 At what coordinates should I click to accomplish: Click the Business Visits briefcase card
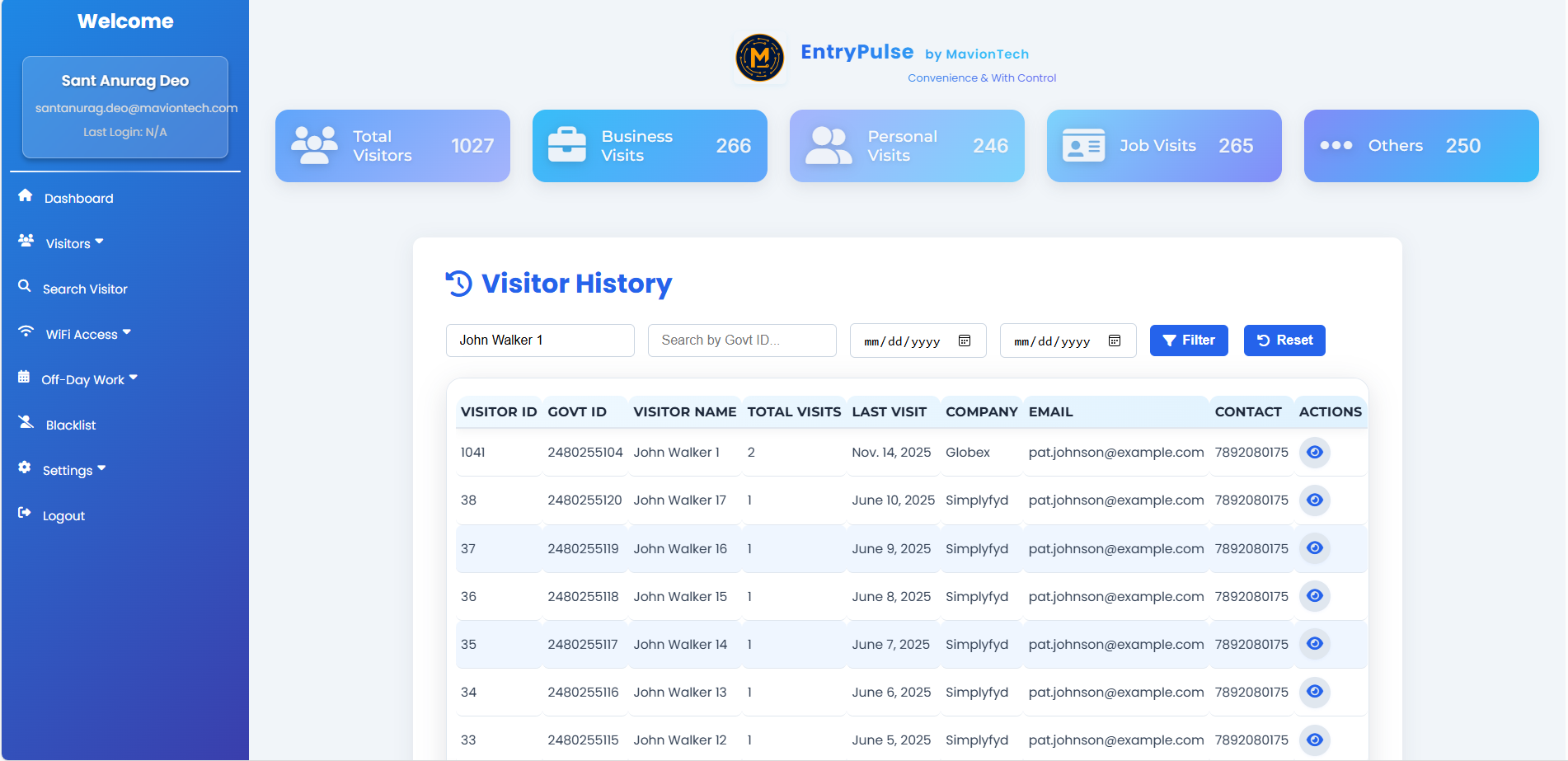pos(650,146)
